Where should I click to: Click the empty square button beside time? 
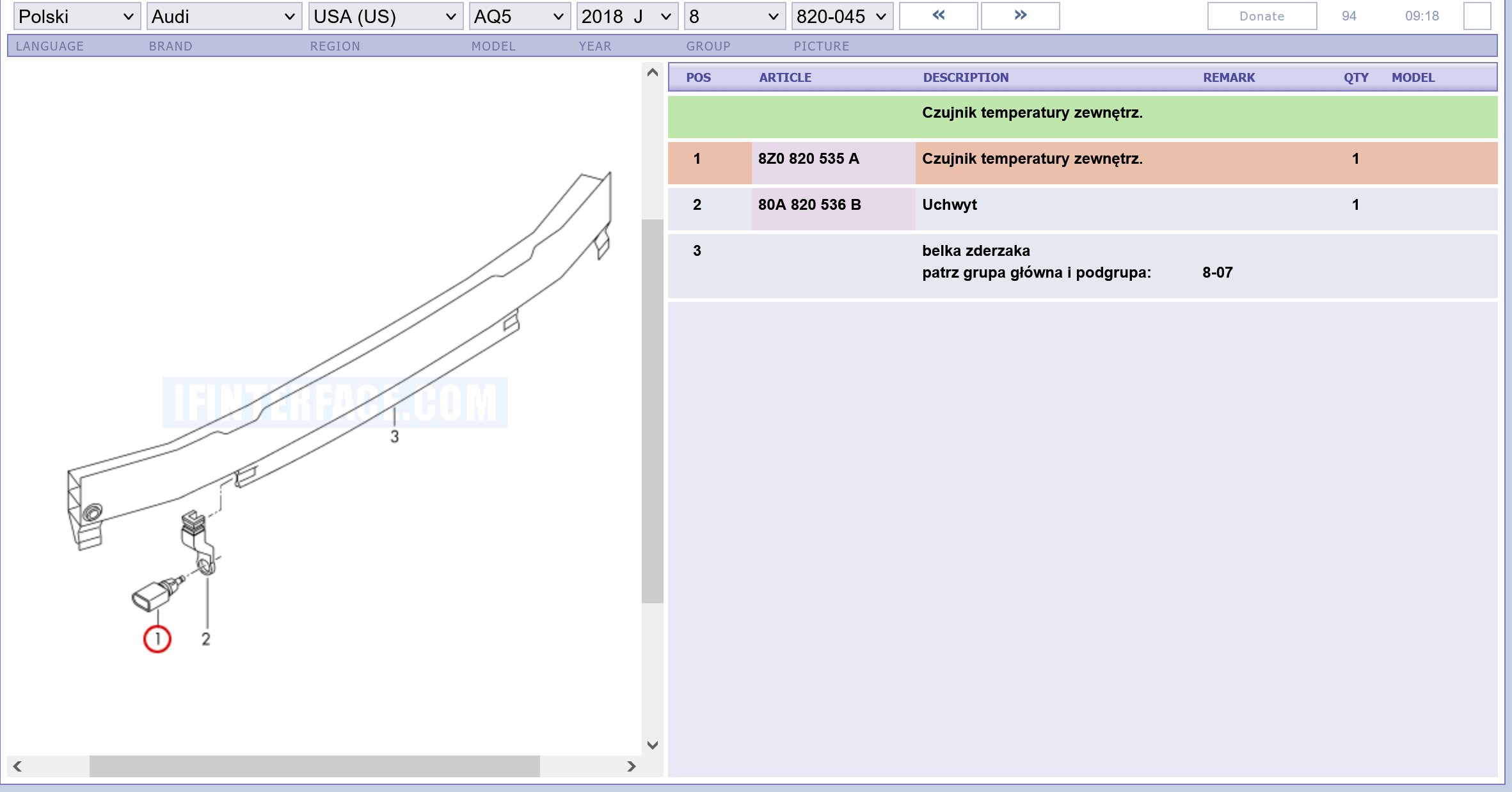pyautogui.click(x=1477, y=16)
